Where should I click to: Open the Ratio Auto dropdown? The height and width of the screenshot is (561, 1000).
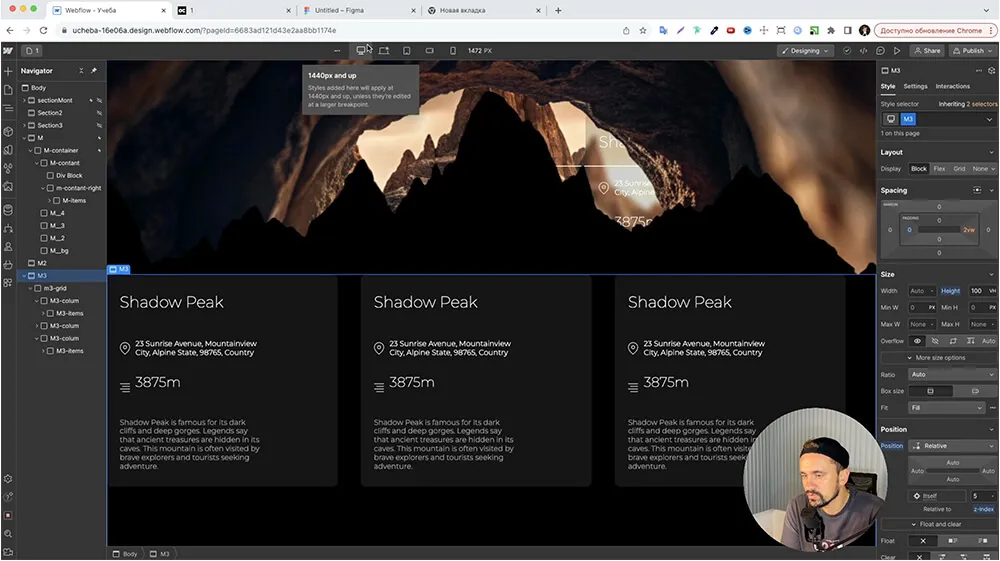pyautogui.click(x=952, y=374)
